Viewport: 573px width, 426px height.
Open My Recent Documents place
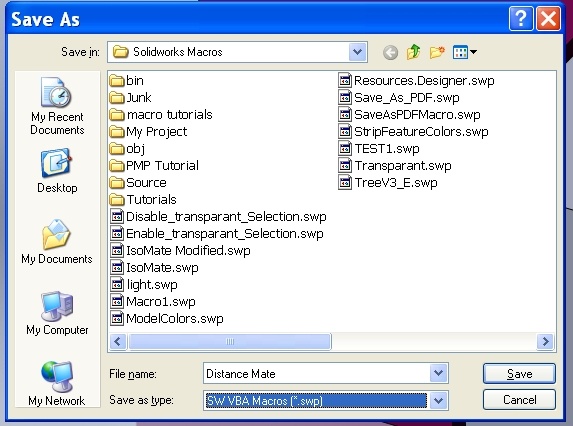[57, 106]
